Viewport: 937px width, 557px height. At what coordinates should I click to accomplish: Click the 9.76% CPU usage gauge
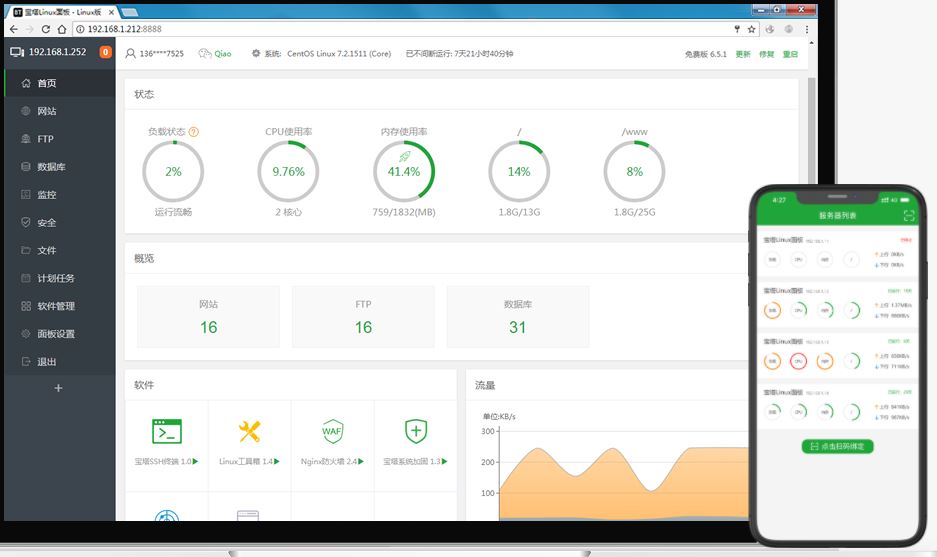point(288,172)
